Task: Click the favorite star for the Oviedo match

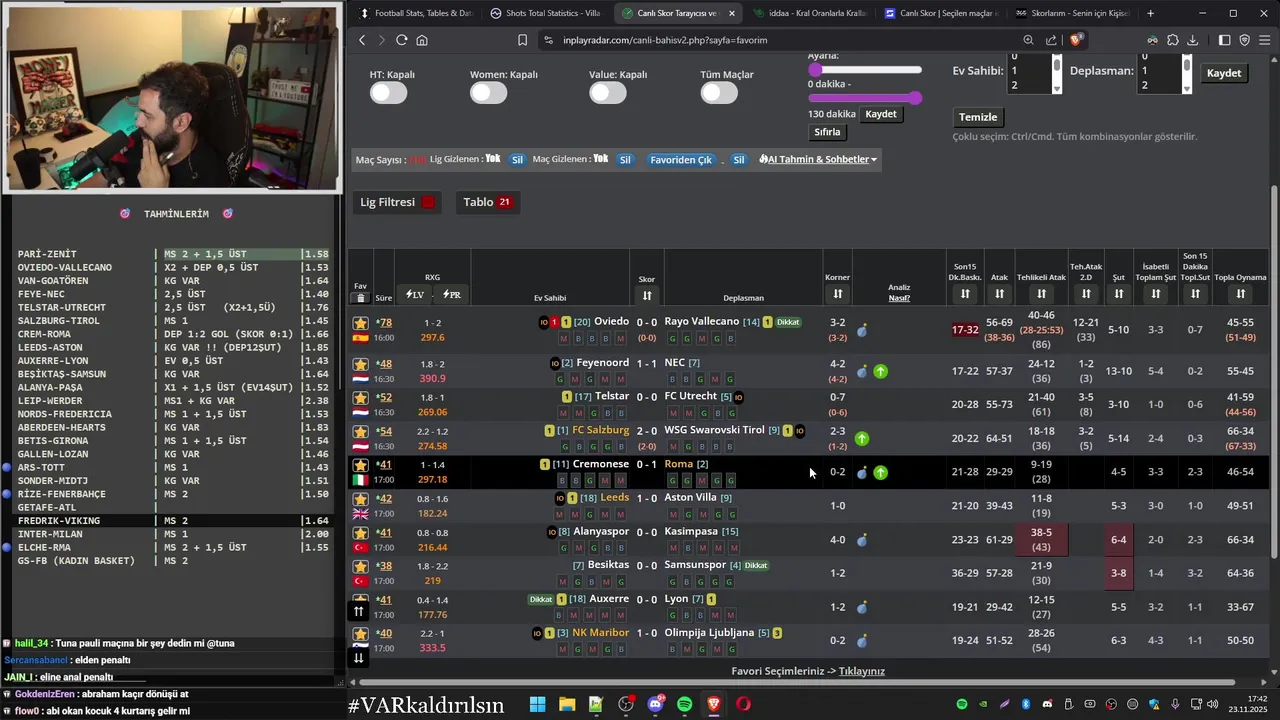Action: (x=361, y=323)
